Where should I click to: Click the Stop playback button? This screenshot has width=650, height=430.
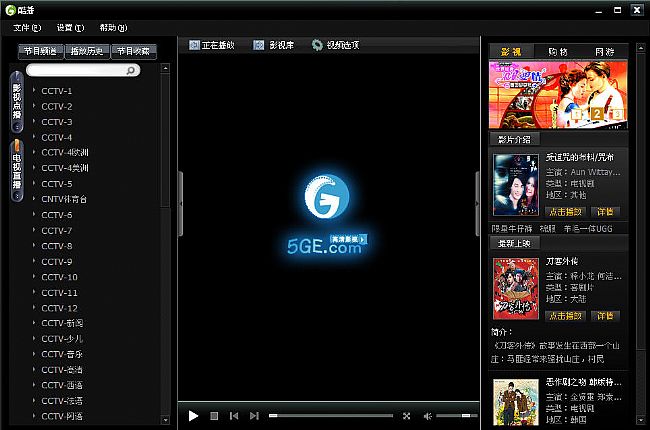pos(214,415)
